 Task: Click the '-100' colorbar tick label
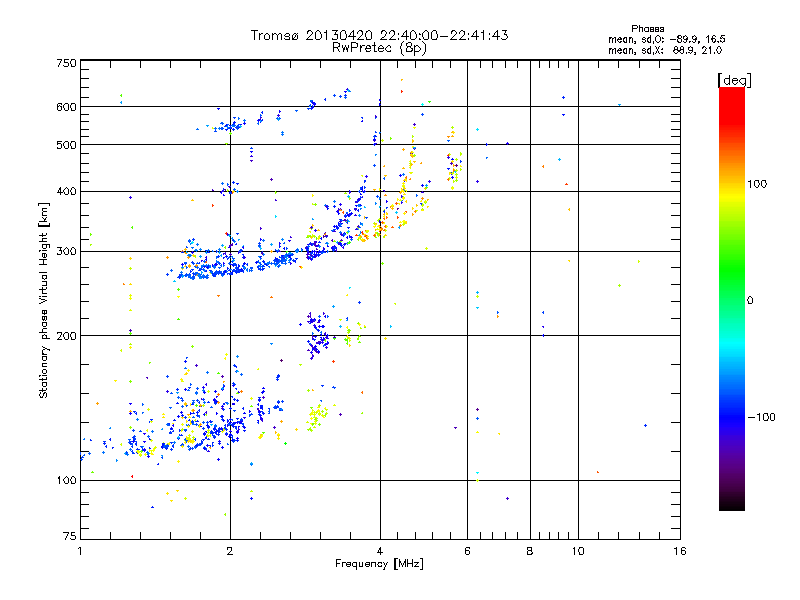[x=761, y=417]
